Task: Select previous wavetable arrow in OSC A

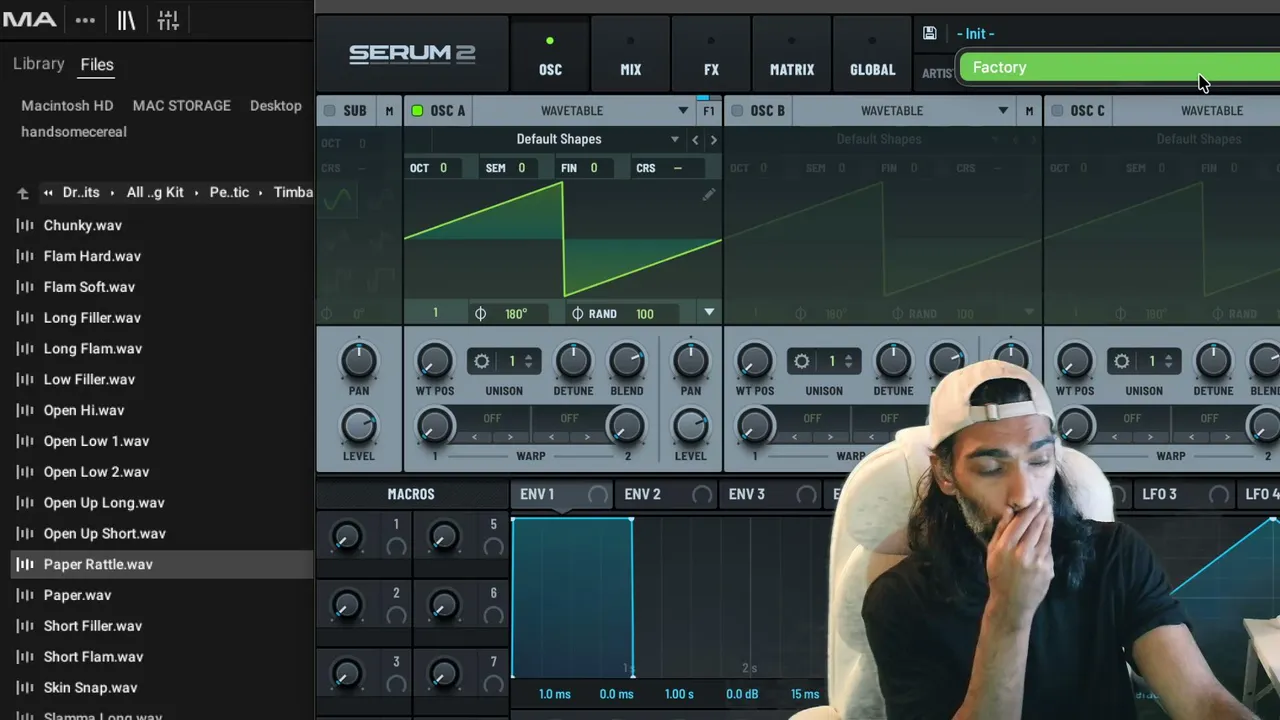Action: pyautogui.click(x=695, y=140)
